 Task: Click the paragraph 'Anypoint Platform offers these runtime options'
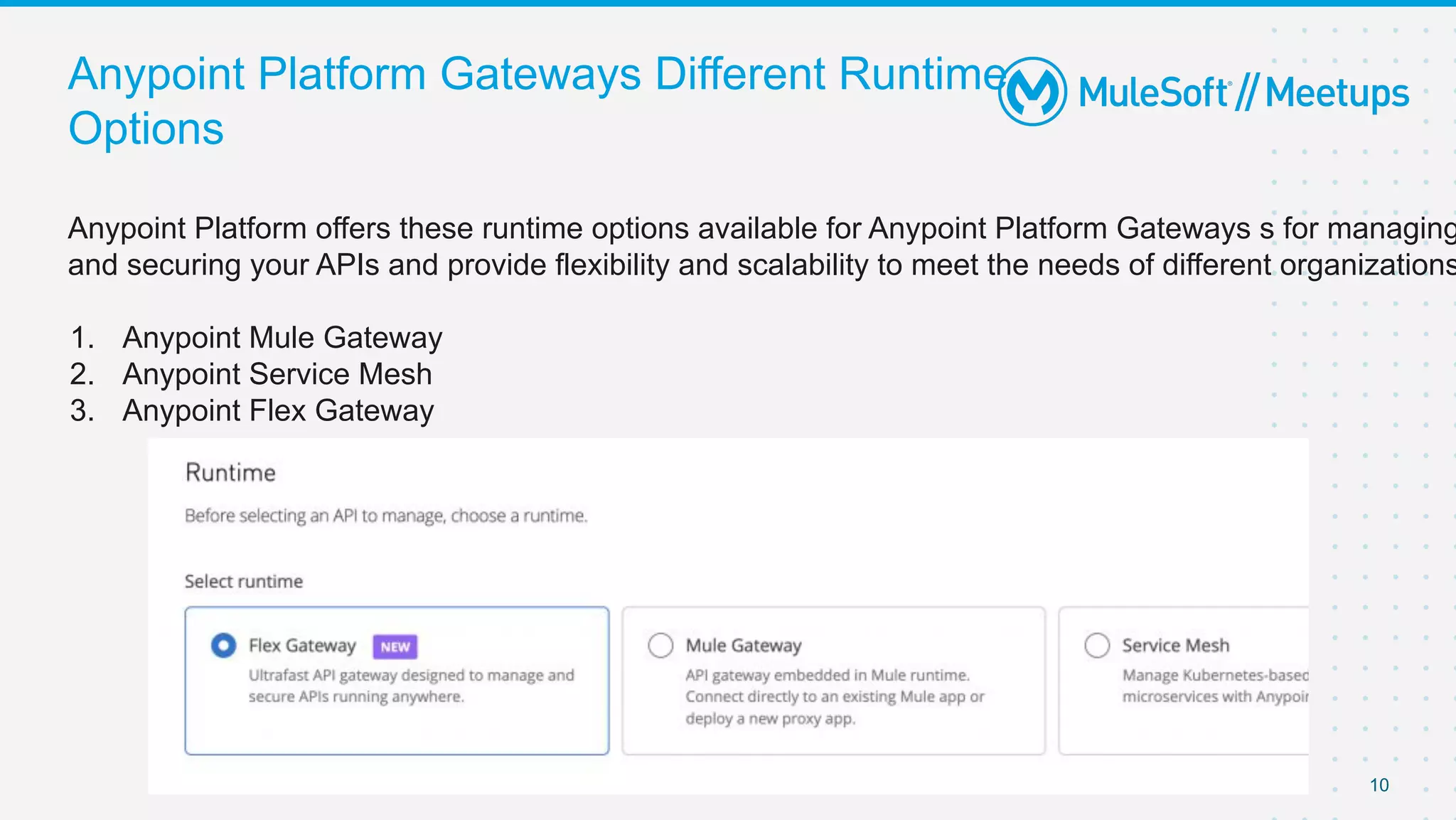pyautogui.click(x=761, y=246)
